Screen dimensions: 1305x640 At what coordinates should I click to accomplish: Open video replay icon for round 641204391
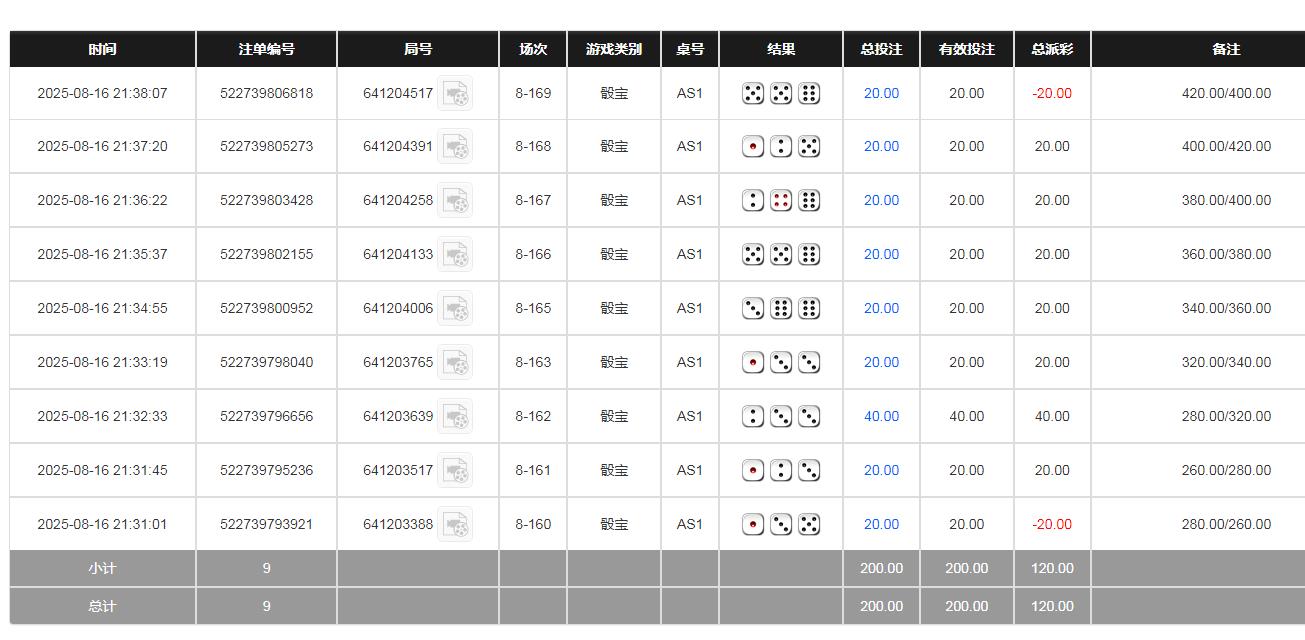coord(455,147)
